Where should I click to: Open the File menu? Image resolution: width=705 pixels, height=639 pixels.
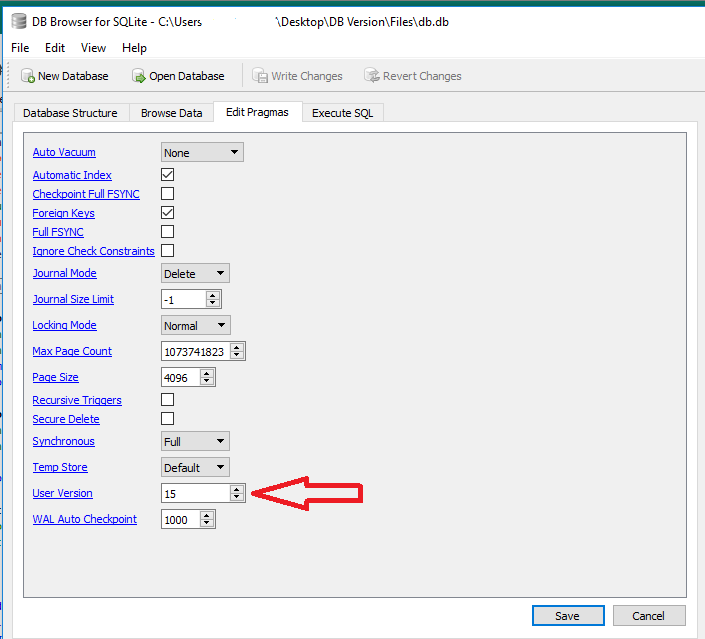coord(20,48)
